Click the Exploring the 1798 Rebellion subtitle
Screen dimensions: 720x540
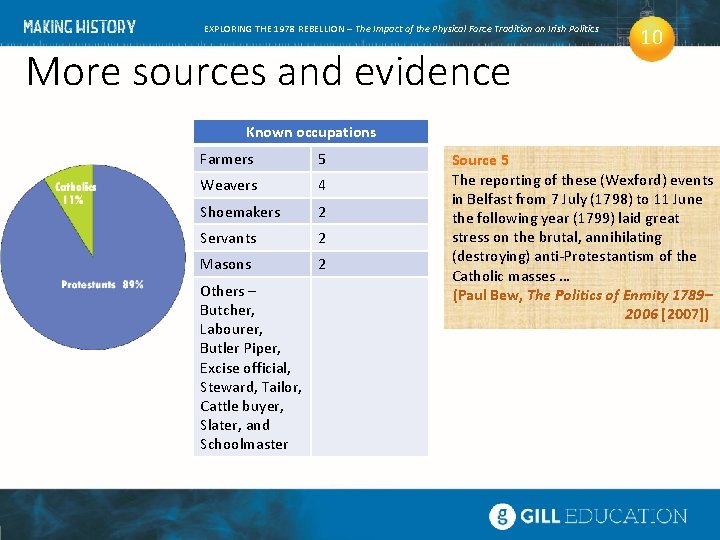[x=401, y=28]
